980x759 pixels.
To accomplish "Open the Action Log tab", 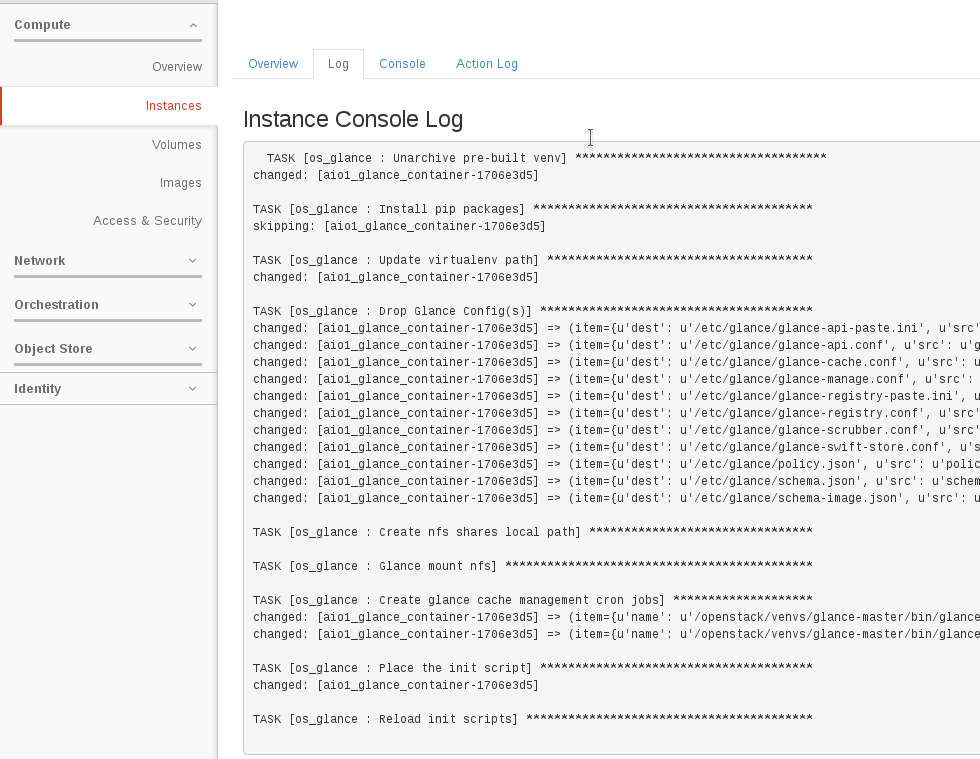I will click(x=487, y=63).
